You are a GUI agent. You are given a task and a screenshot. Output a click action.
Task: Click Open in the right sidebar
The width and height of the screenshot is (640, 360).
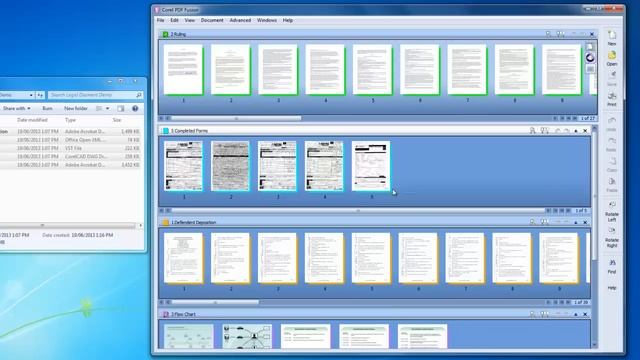pos(611,58)
